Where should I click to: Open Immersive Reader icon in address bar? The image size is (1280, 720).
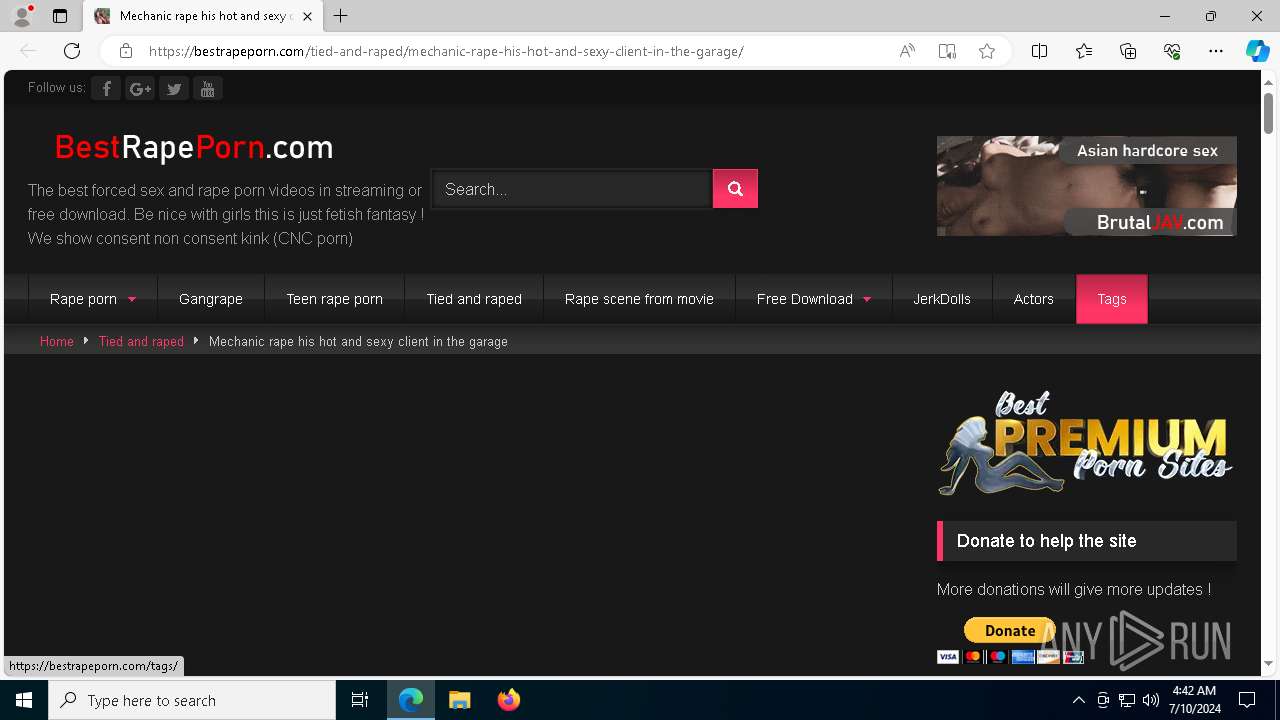coord(947,51)
